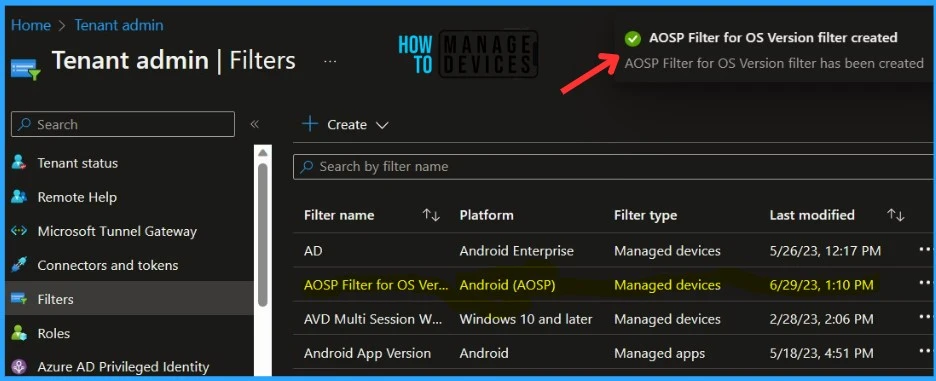Go to Home breadcrumb link
Screen dimensions: 936x381
click(x=31, y=25)
